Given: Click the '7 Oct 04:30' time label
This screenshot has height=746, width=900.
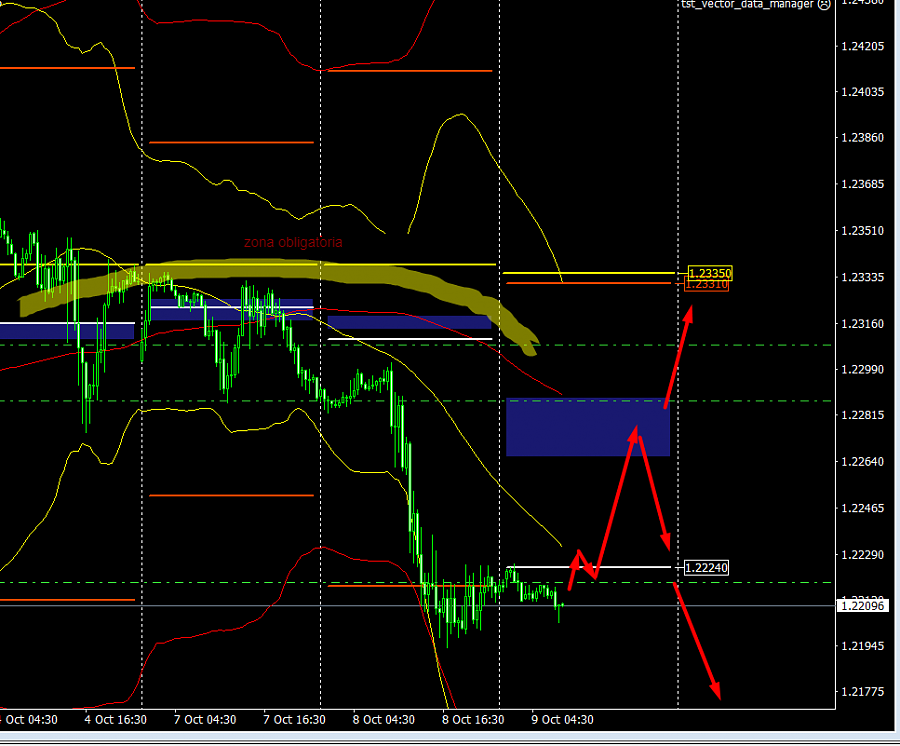Looking at the screenshot, I should (x=205, y=719).
